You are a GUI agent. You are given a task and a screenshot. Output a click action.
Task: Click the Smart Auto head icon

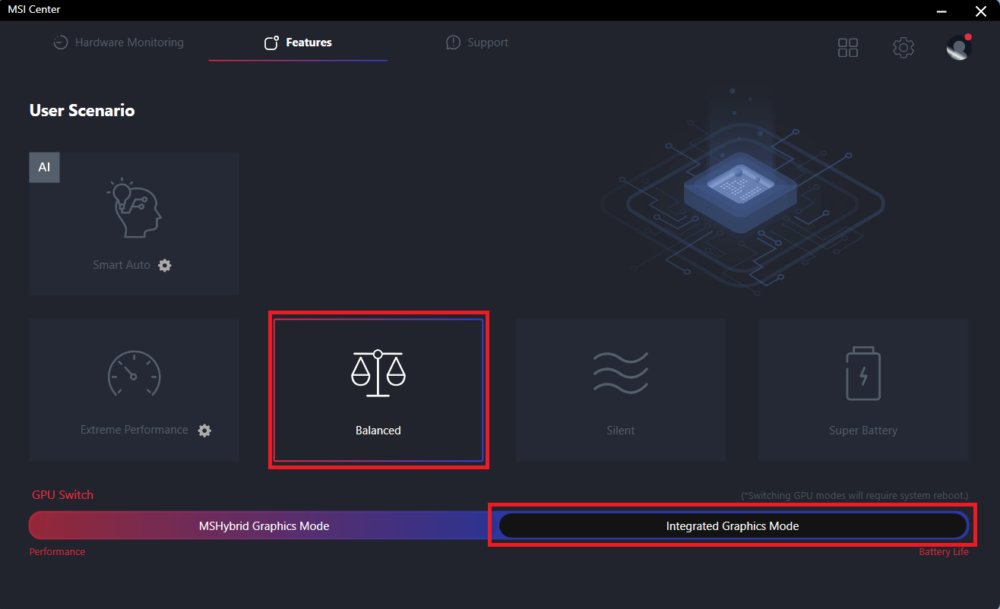[134, 210]
